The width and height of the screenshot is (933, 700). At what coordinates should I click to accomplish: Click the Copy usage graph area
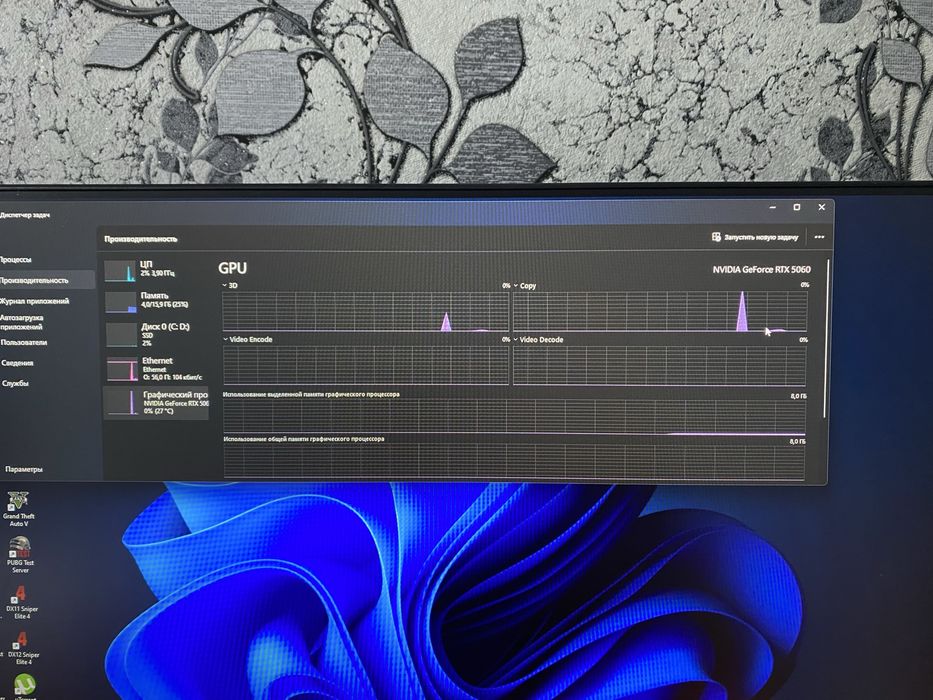point(660,311)
